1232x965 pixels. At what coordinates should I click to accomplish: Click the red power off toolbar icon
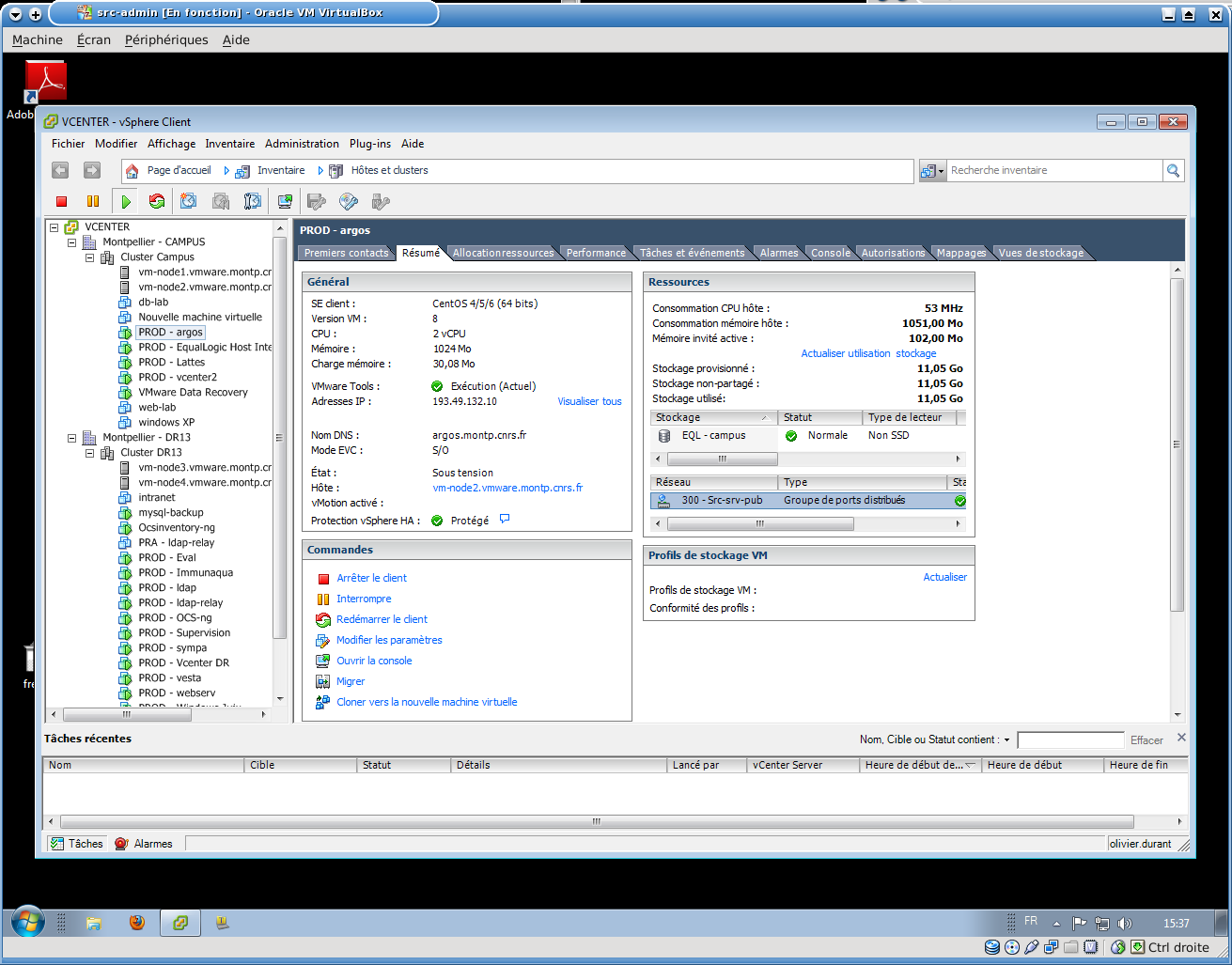[62, 201]
